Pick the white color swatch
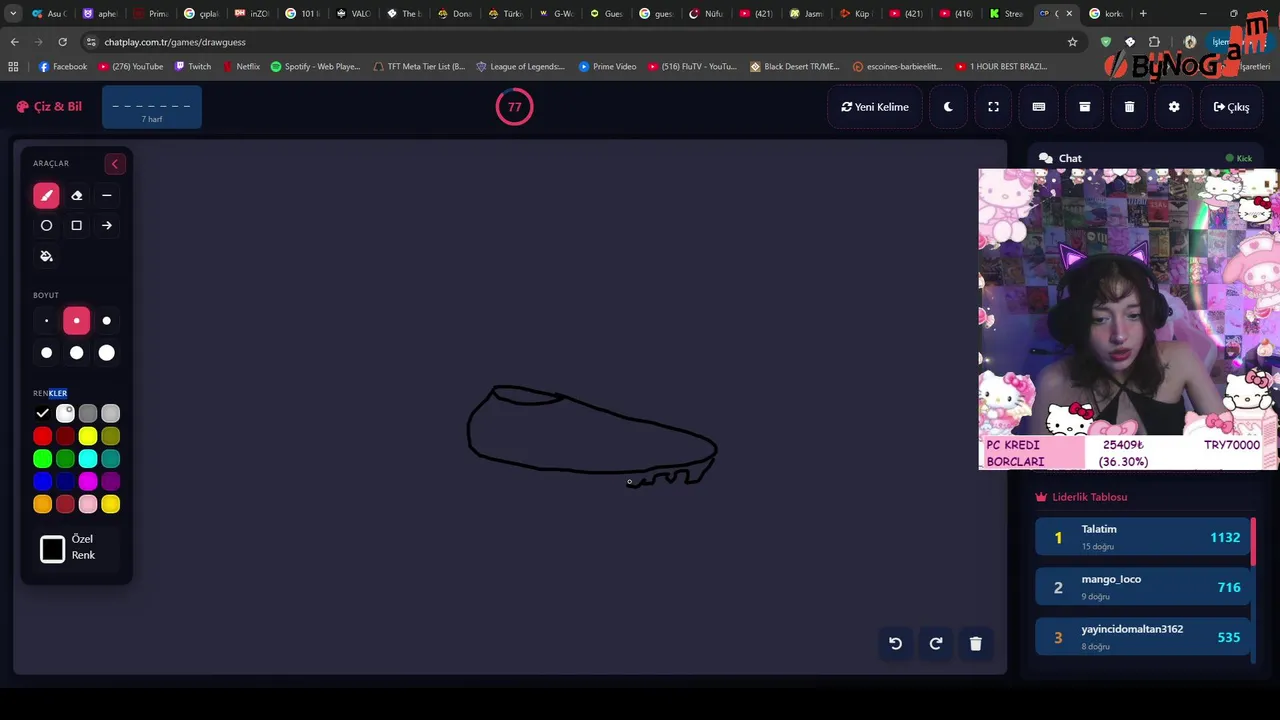The image size is (1280, 720). [65, 413]
